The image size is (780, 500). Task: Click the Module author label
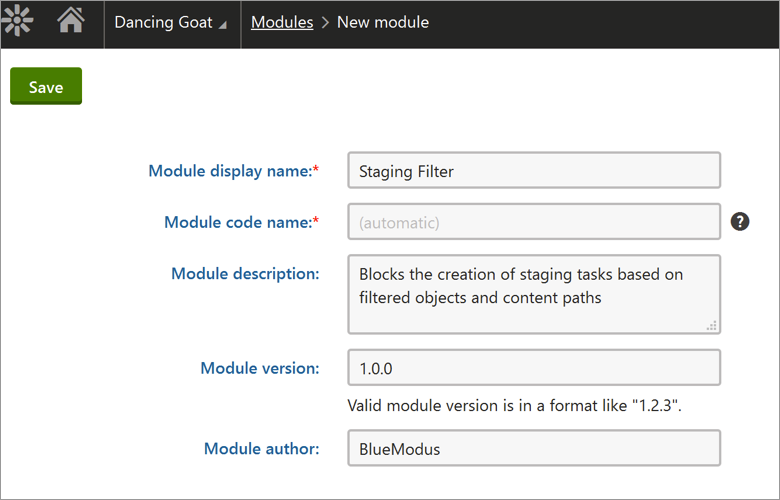[x=262, y=449]
